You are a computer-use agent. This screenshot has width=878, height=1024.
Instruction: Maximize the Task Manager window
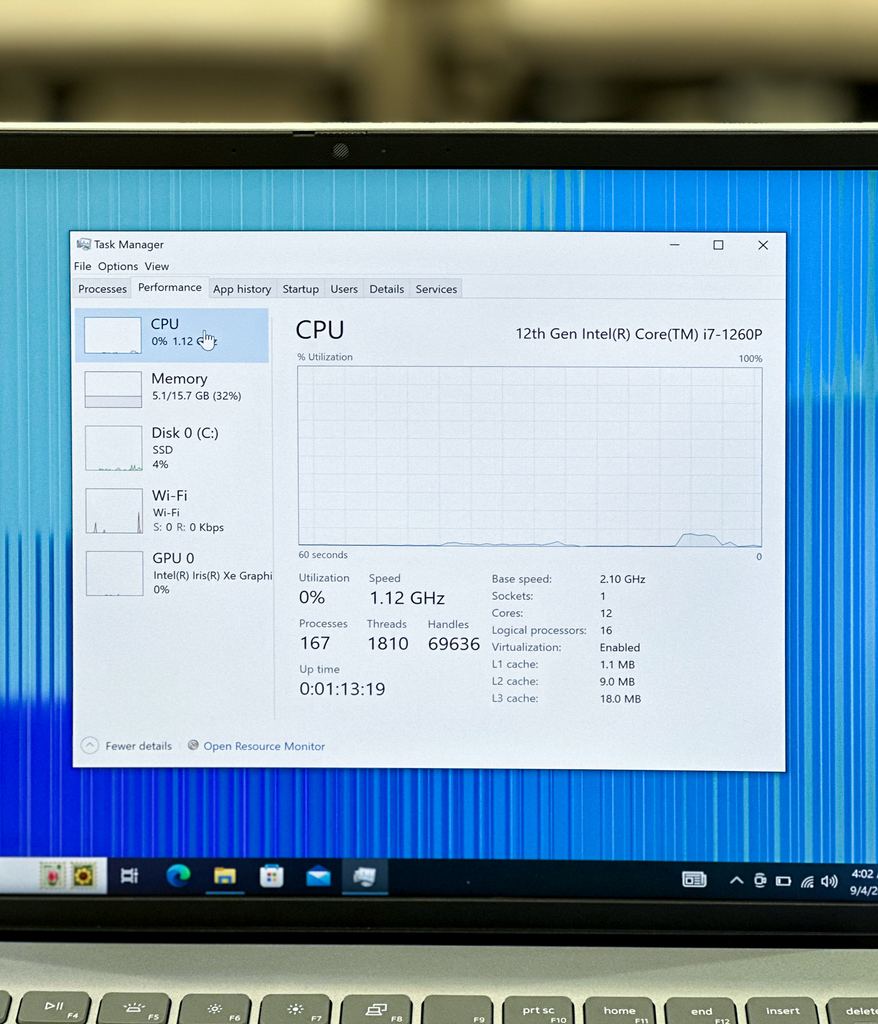tap(718, 245)
